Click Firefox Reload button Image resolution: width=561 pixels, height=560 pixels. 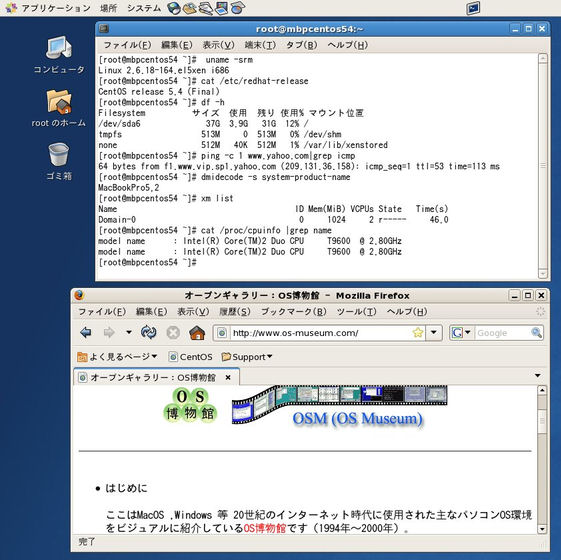(148, 332)
